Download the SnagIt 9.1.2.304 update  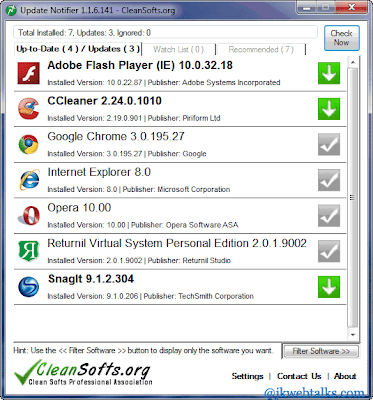pyautogui.click(x=329, y=287)
